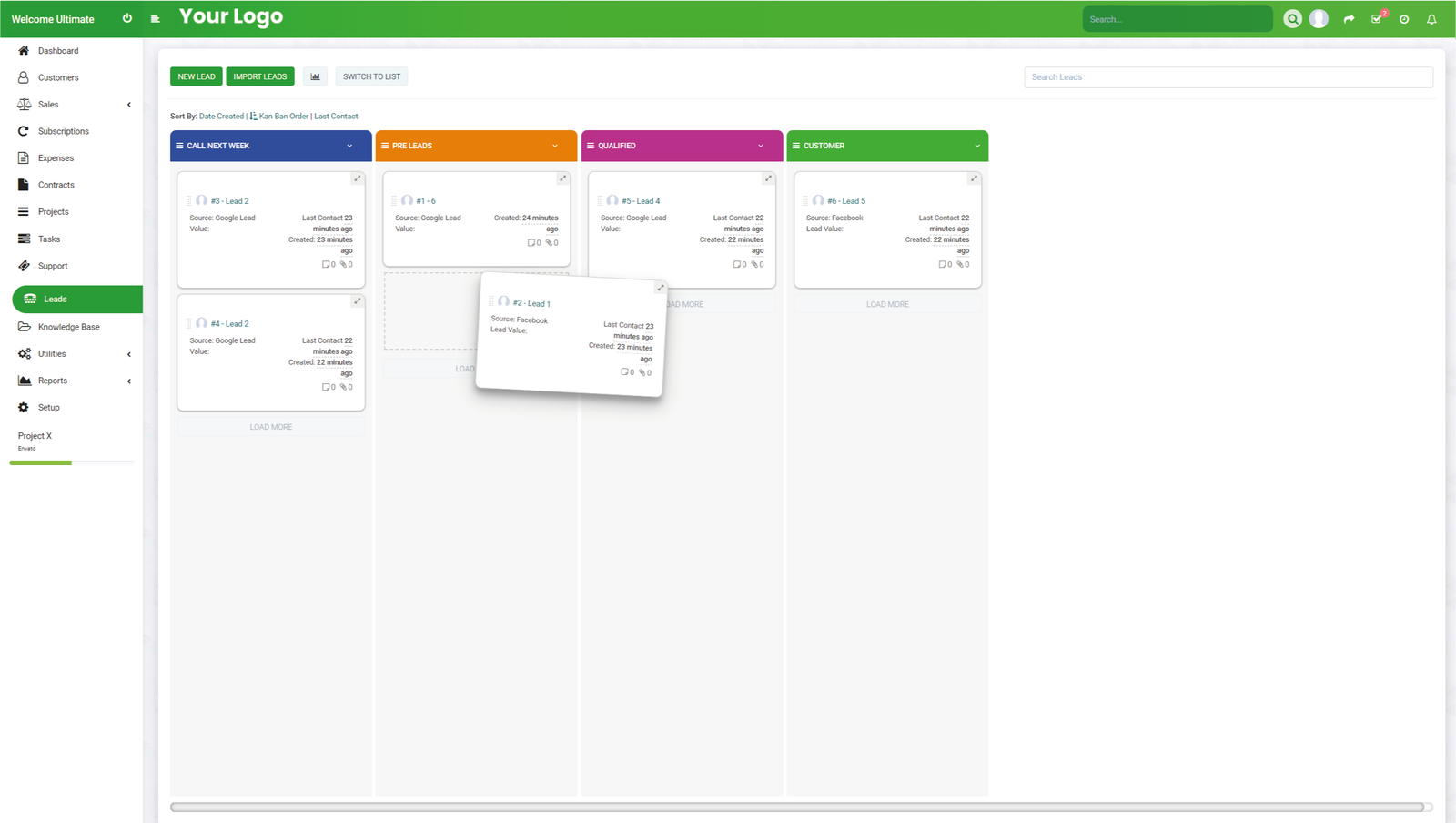The image size is (1456, 823).
Task: Click the Search Leads input field
Action: point(1228,77)
